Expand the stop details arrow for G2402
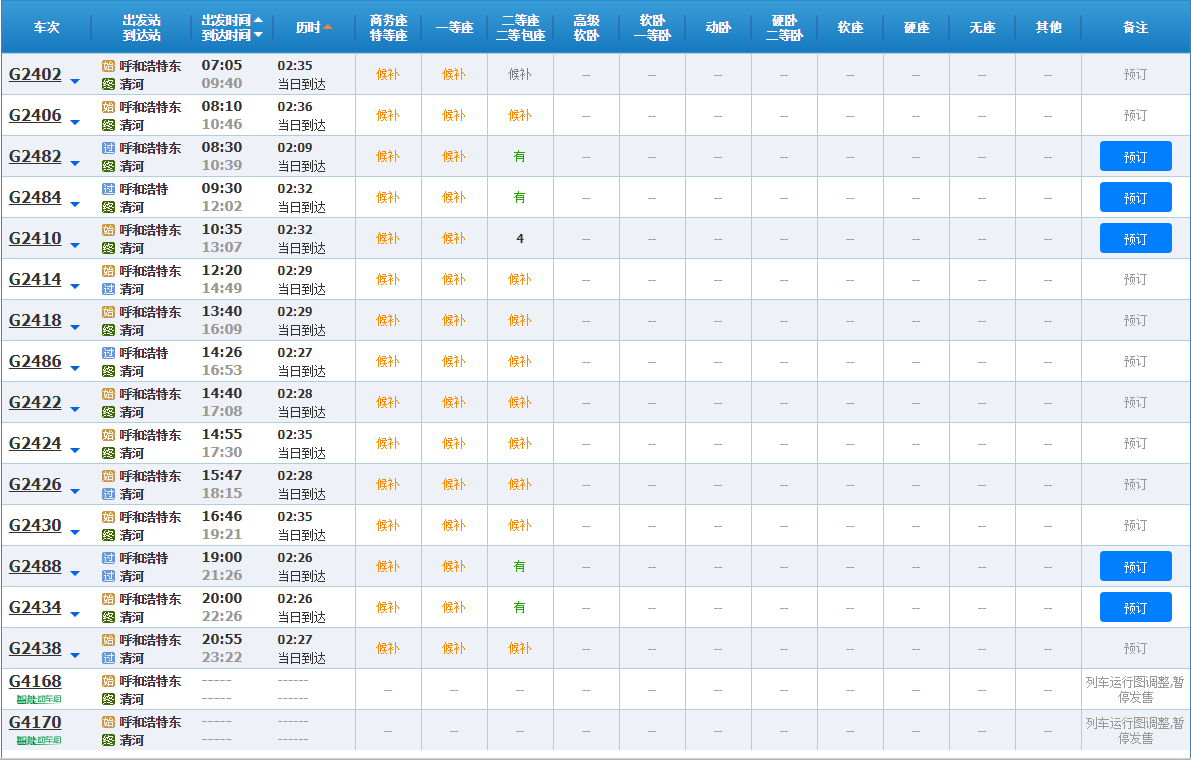Viewport: 1191px width, 760px height. click(75, 81)
